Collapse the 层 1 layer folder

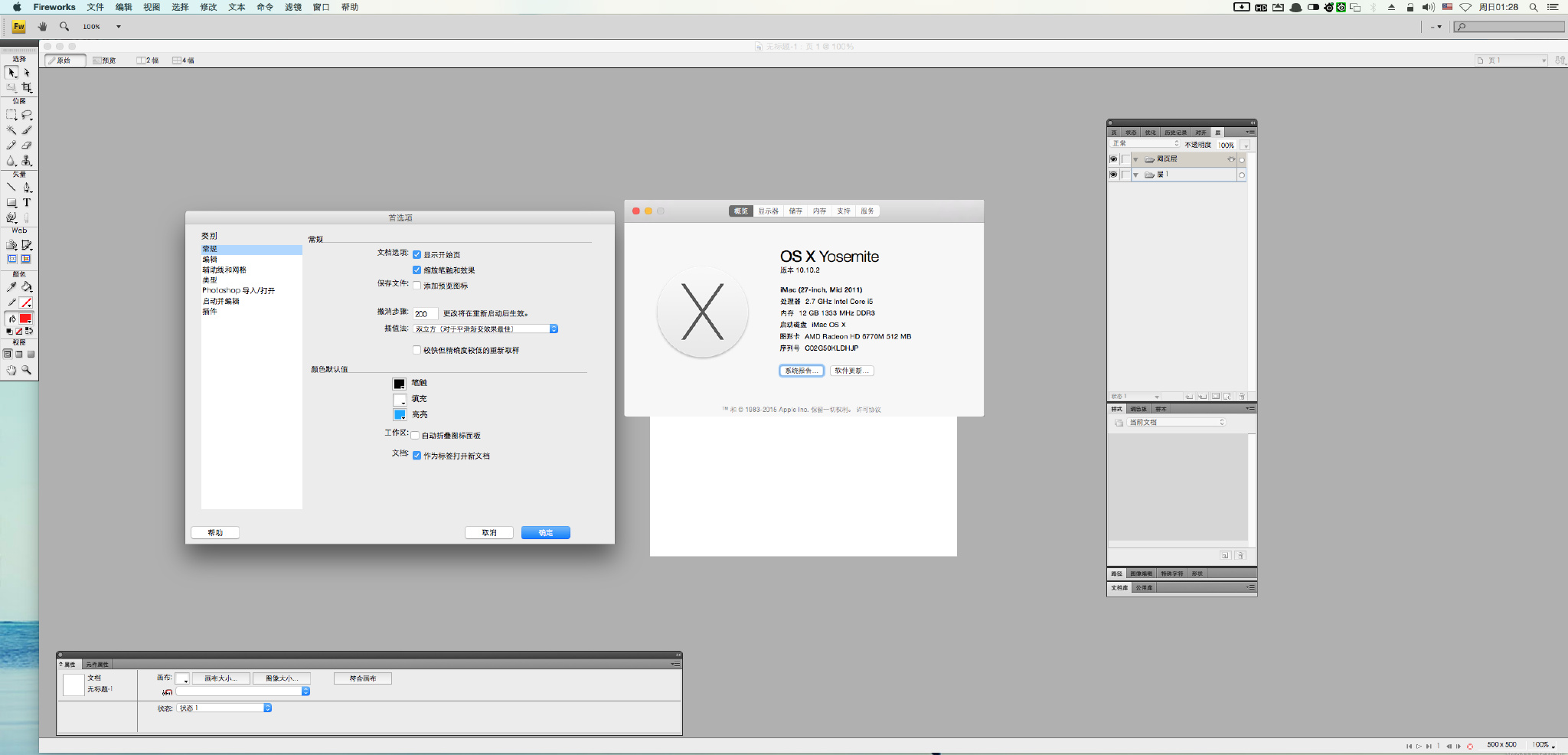(x=1135, y=175)
